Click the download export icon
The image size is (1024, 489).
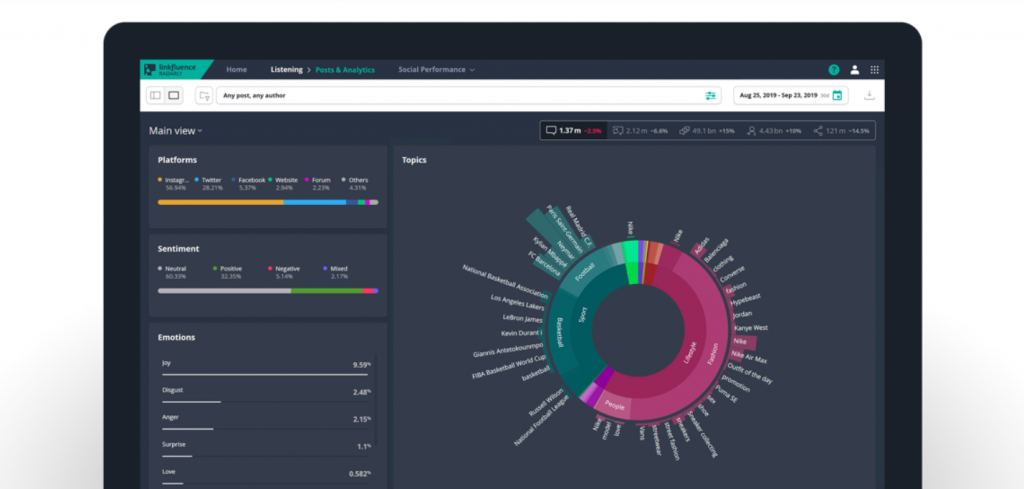click(869, 95)
